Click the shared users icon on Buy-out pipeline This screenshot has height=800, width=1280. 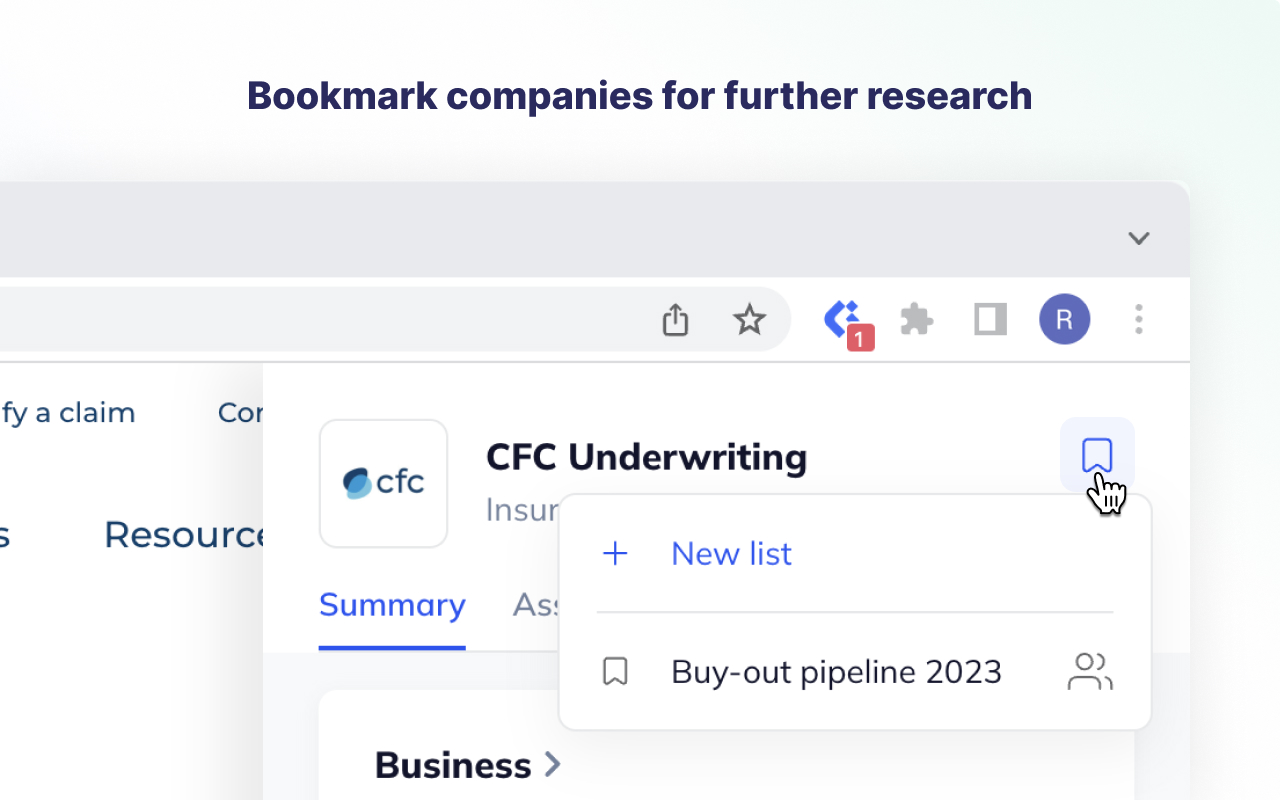coord(1090,672)
